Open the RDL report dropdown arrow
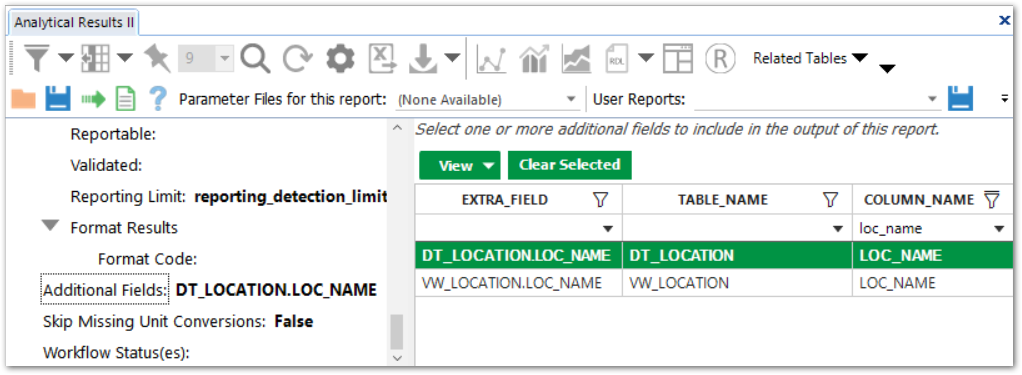Image resolution: width=1022 pixels, height=375 pixels. (645, 59)
